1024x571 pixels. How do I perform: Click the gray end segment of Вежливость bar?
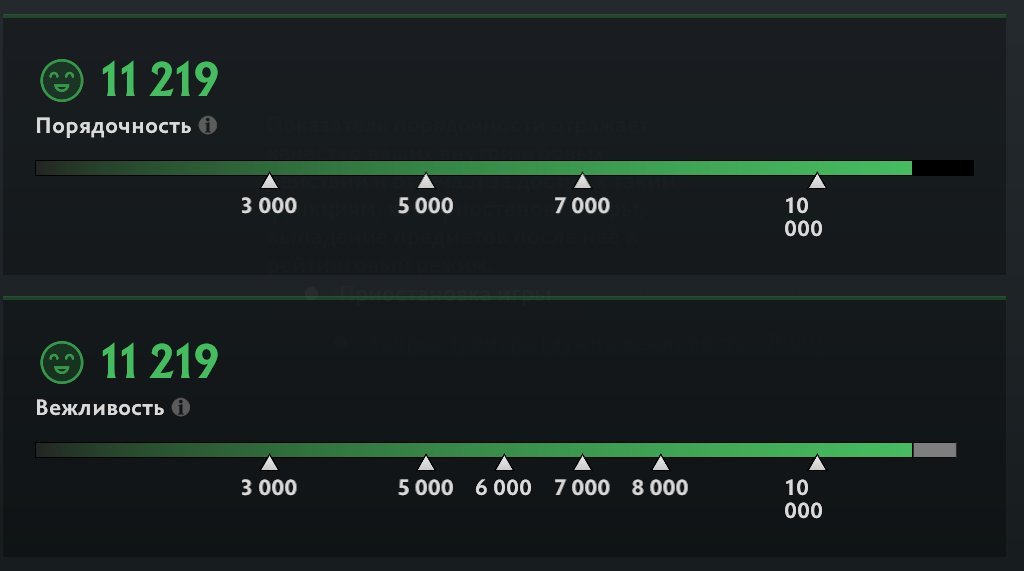coord(934,450)
